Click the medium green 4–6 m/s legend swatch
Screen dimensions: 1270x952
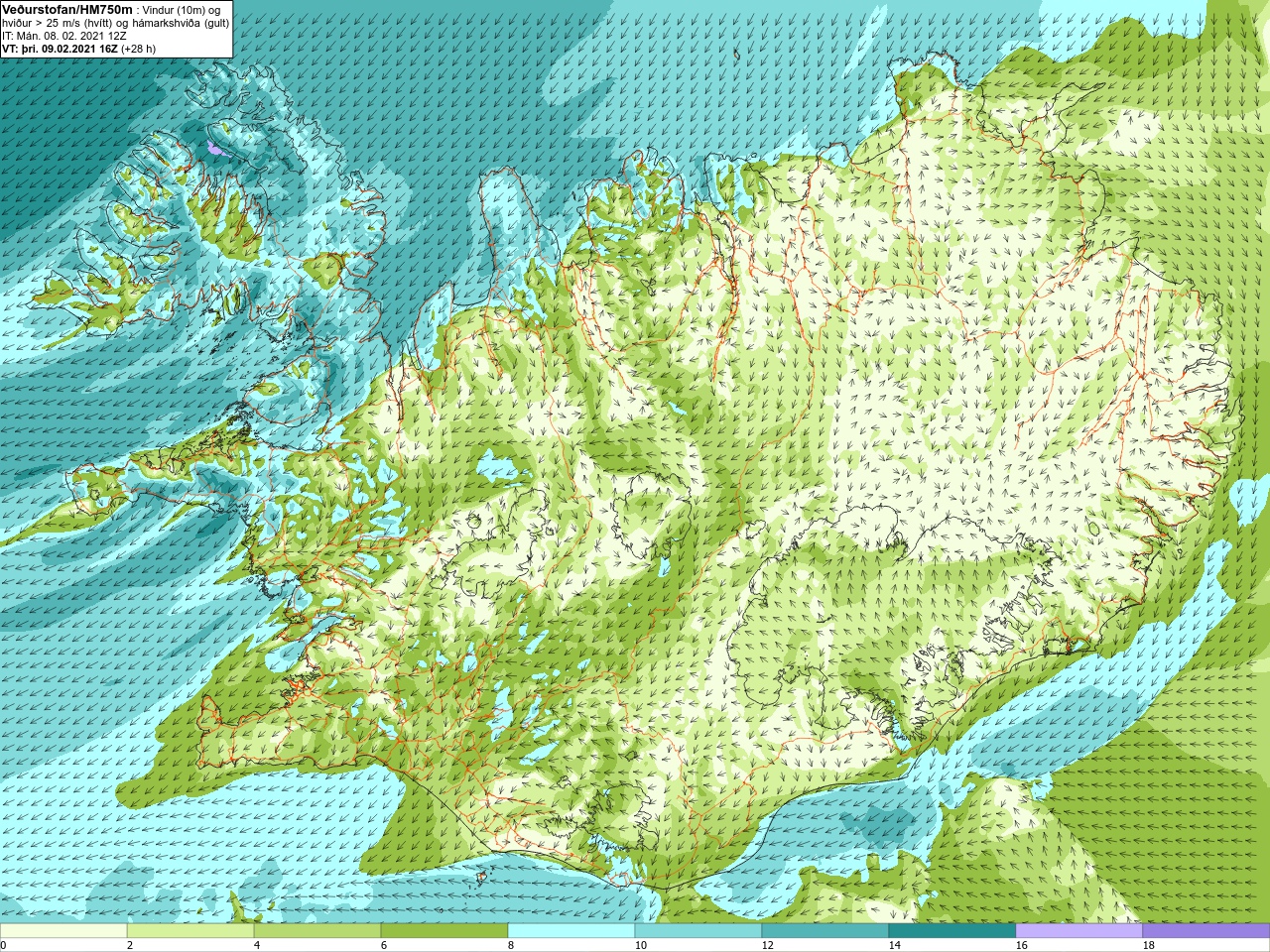point(317,931)
